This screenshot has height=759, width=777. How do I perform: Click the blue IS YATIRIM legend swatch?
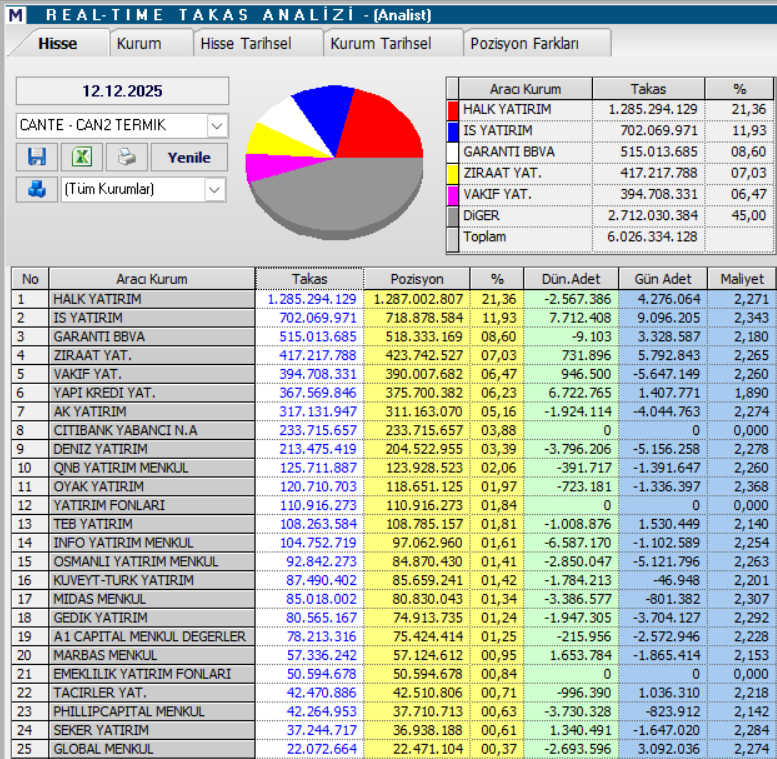(x=453, y=131)
